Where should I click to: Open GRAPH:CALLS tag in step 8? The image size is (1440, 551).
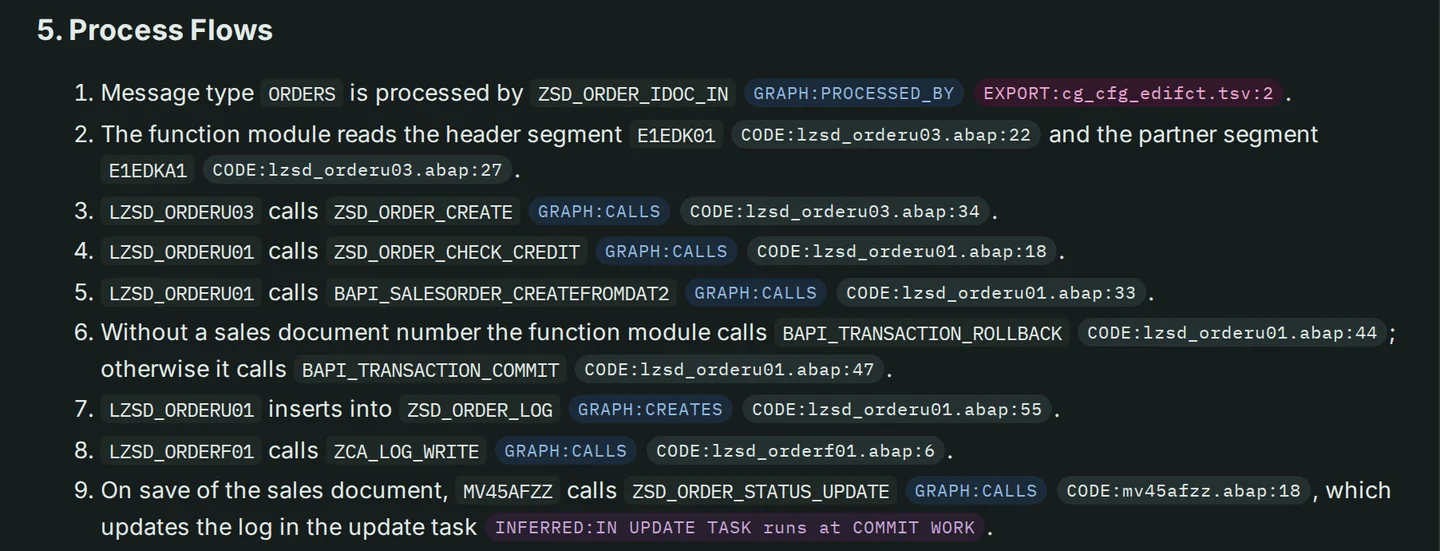point(565,451)
